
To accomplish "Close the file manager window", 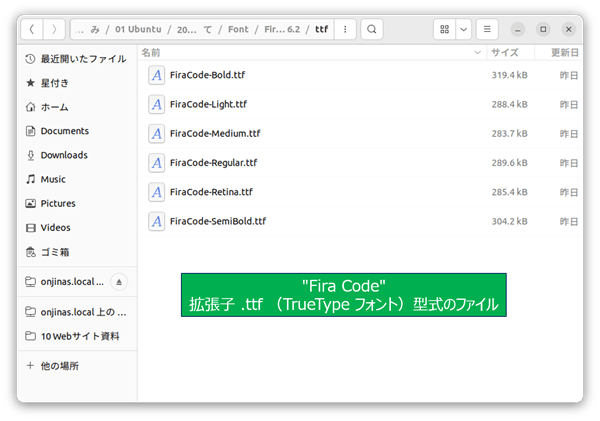I will (x=569, y=29).
